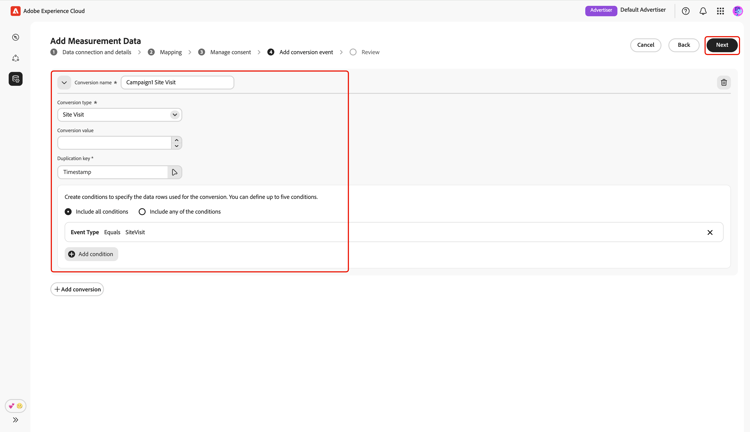Collapse the conversion section chevron
This screenshot has width=750, height=432.
pos(64,83)
